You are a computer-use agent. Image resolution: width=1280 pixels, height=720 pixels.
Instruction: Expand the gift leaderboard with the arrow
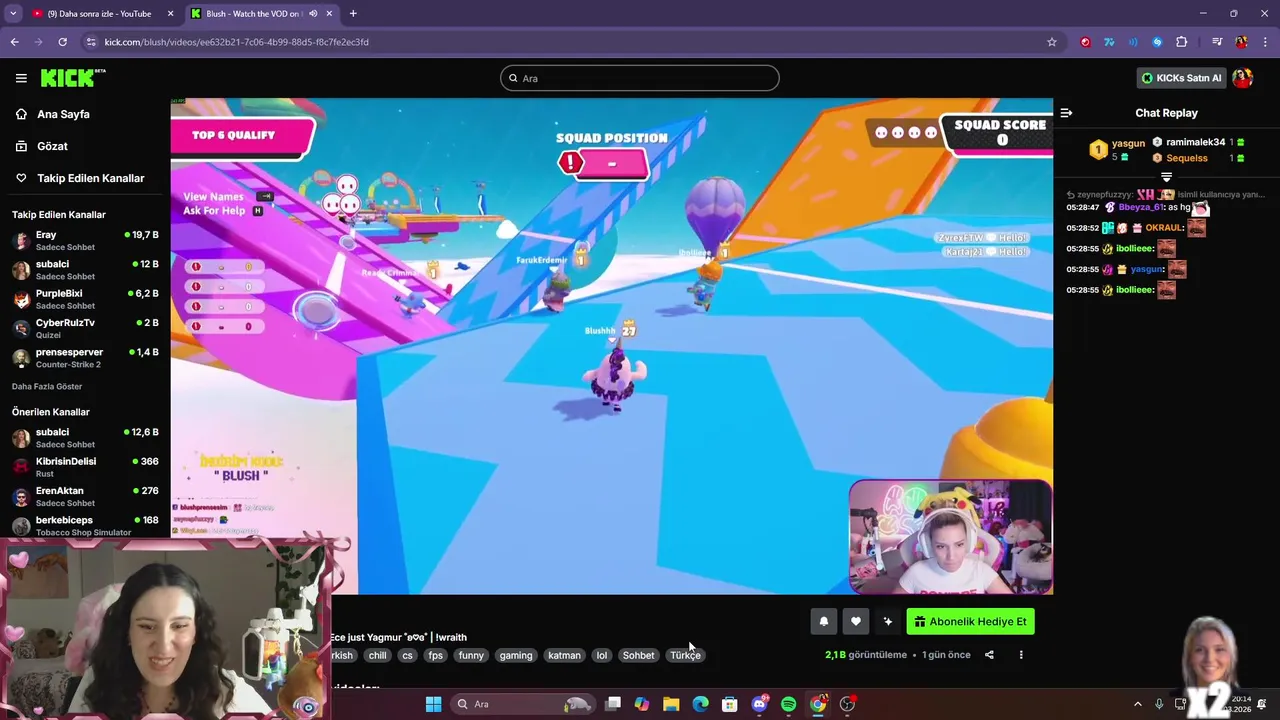[1166, 177]
